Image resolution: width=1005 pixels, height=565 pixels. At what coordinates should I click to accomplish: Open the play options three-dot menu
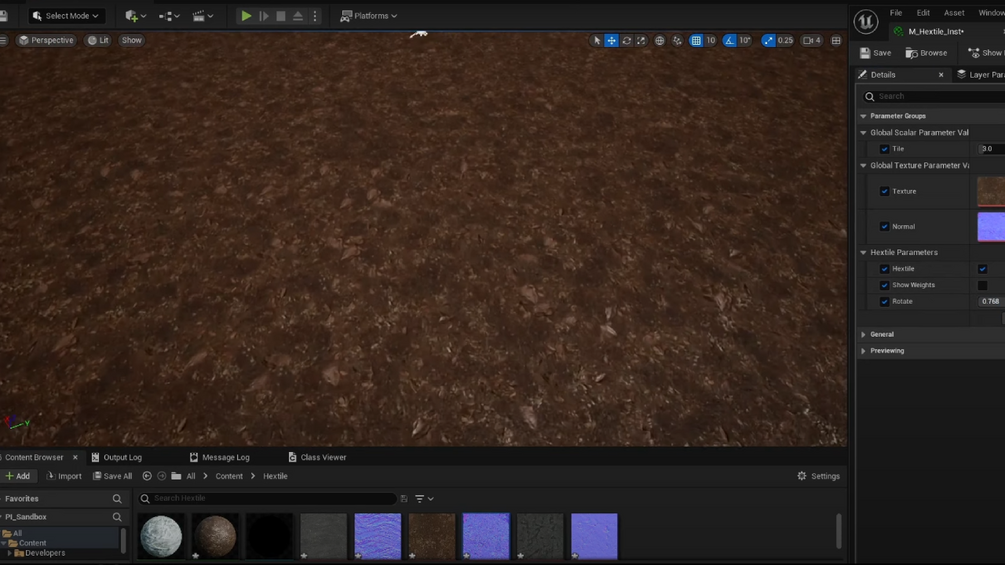pyautogui.click(x=315, y=16)
